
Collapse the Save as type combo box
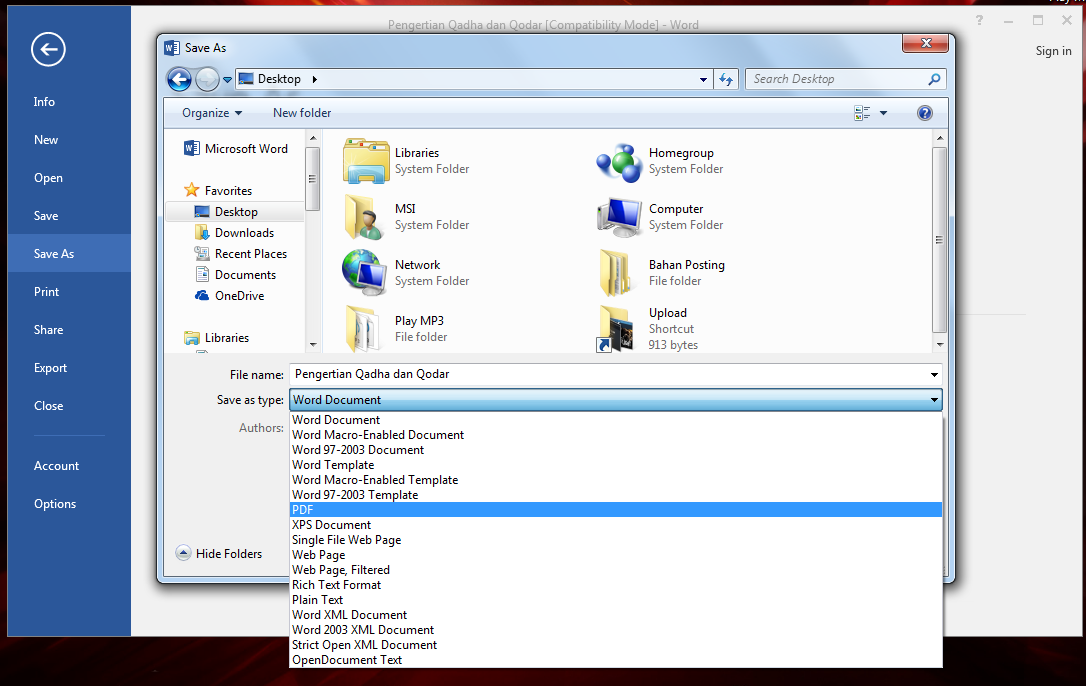(934, 400)
